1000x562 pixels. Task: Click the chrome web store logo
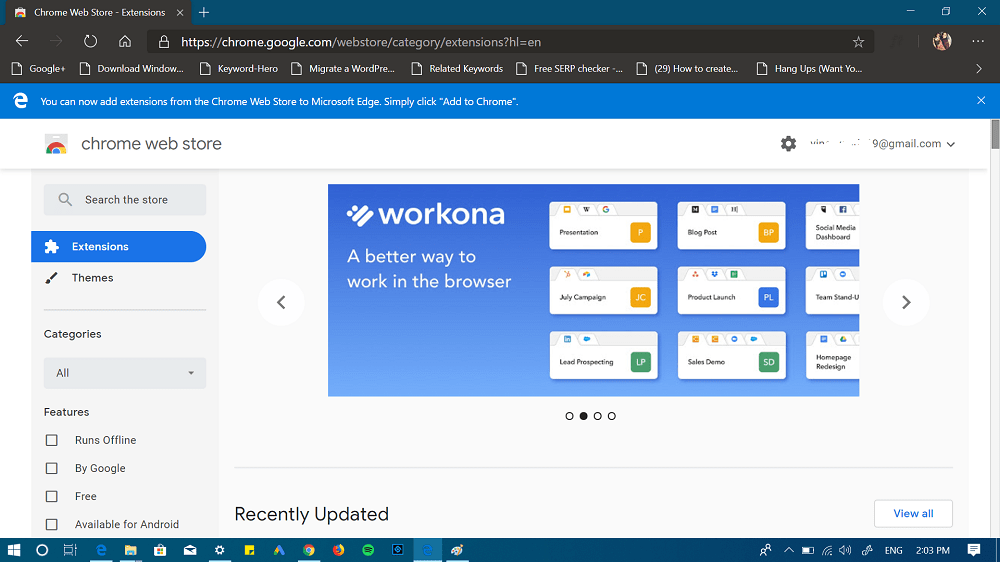56,144
